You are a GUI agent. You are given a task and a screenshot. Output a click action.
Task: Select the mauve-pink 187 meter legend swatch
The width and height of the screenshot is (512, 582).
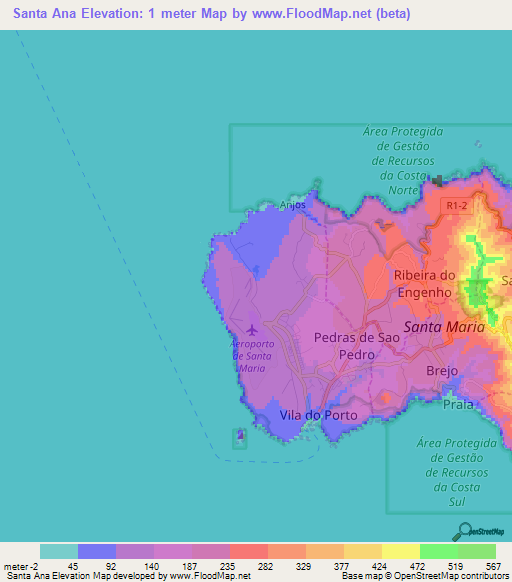[x=211, y=551]
